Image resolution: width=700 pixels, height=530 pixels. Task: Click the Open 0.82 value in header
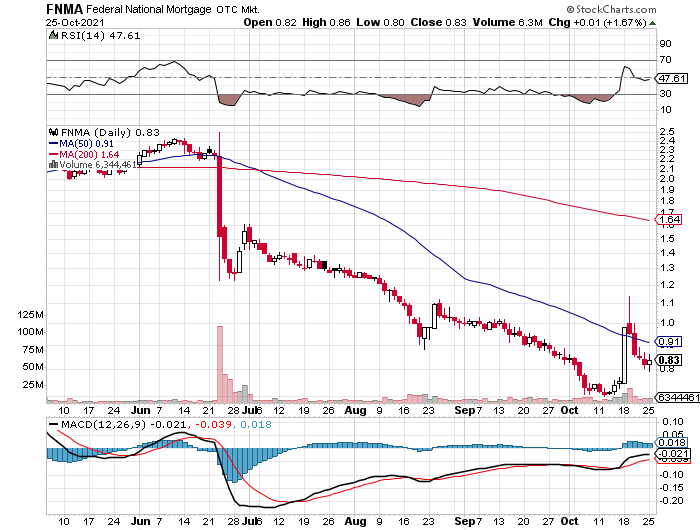click(270, 22)
